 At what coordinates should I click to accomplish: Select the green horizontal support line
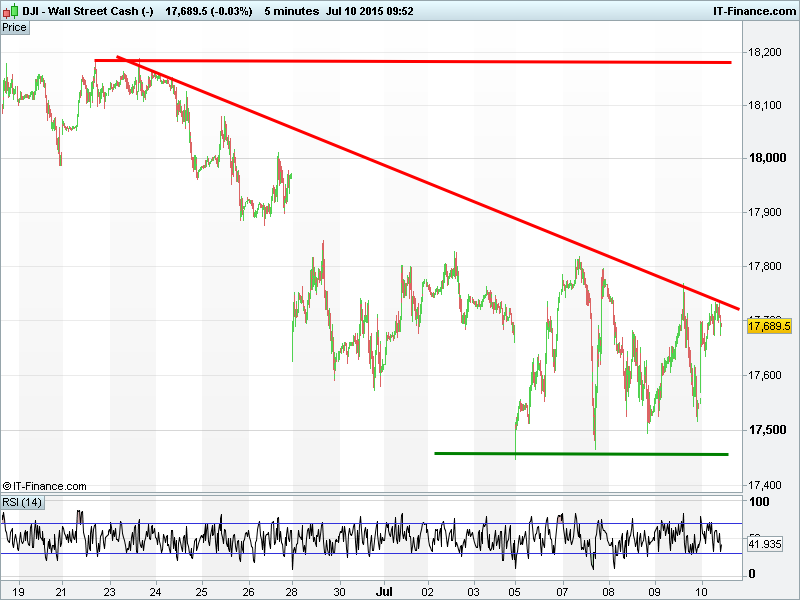[581, 454]
